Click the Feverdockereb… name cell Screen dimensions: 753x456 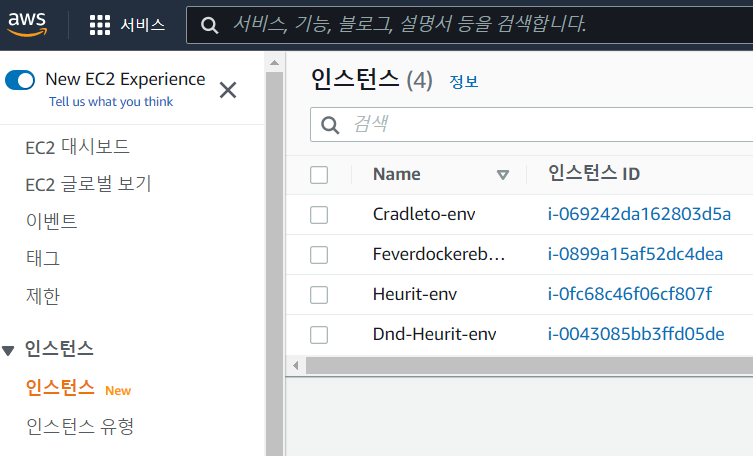439,254
